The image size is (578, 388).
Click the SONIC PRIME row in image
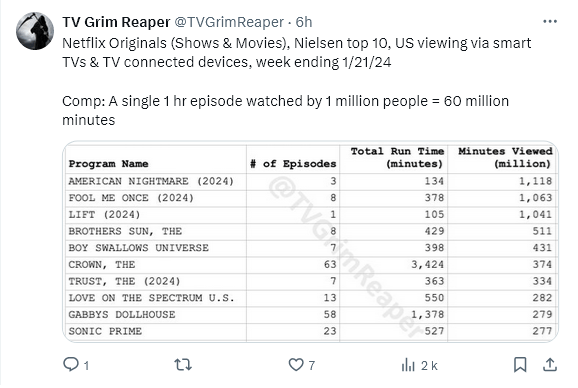[310, 331]
